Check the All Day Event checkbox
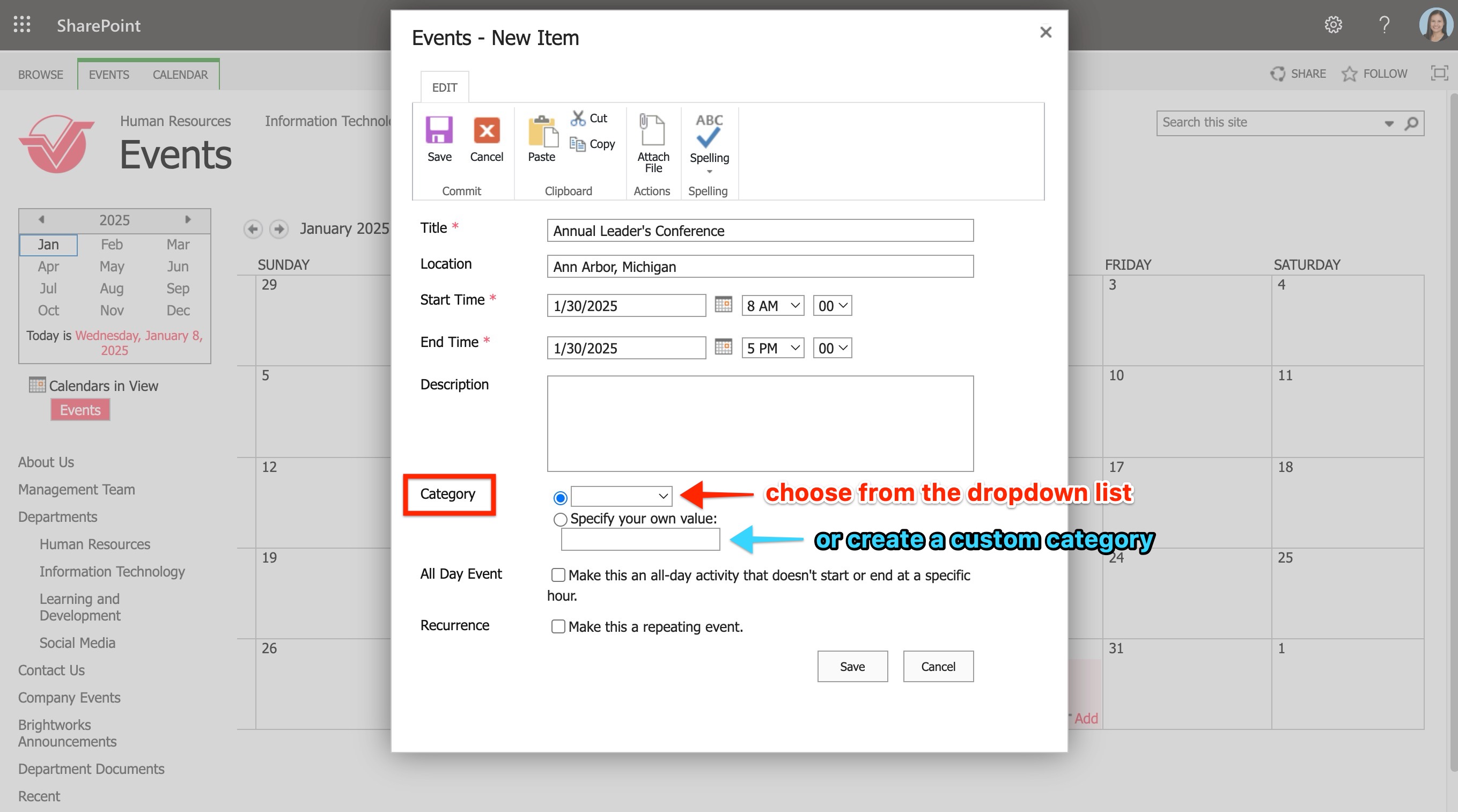Screen dimensions: 1458x812 point(558,575)
